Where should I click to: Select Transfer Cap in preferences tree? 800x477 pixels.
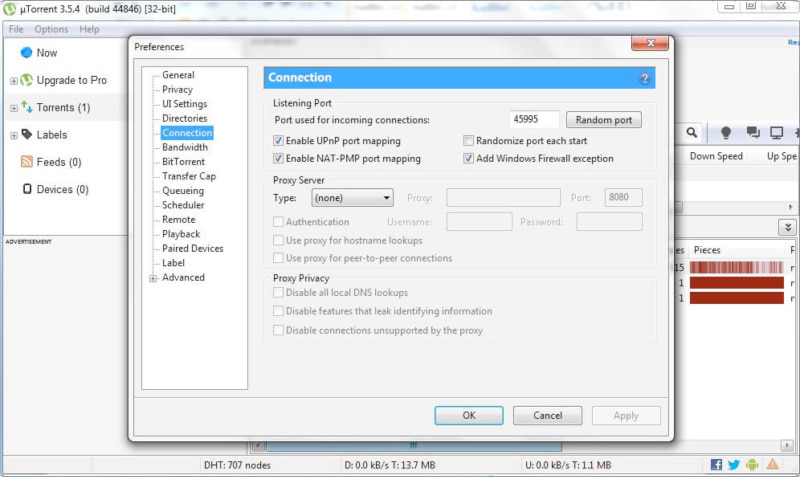pyautogui.click(x=189, y=176)
